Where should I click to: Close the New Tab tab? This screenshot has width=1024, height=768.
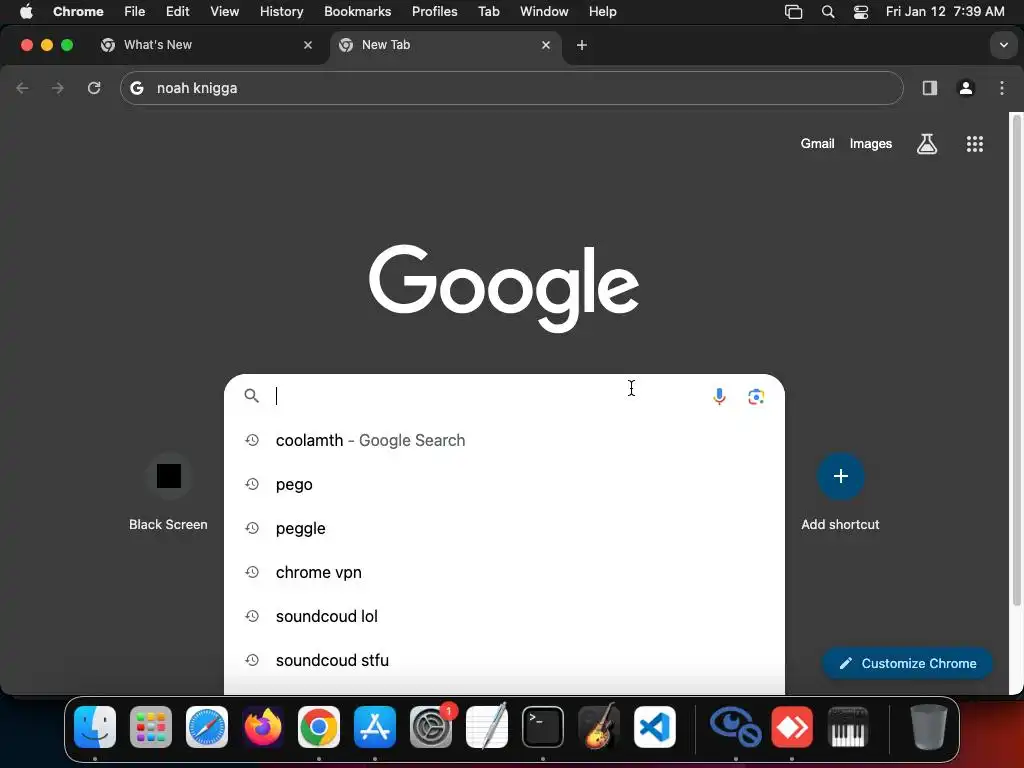(546, 45)
